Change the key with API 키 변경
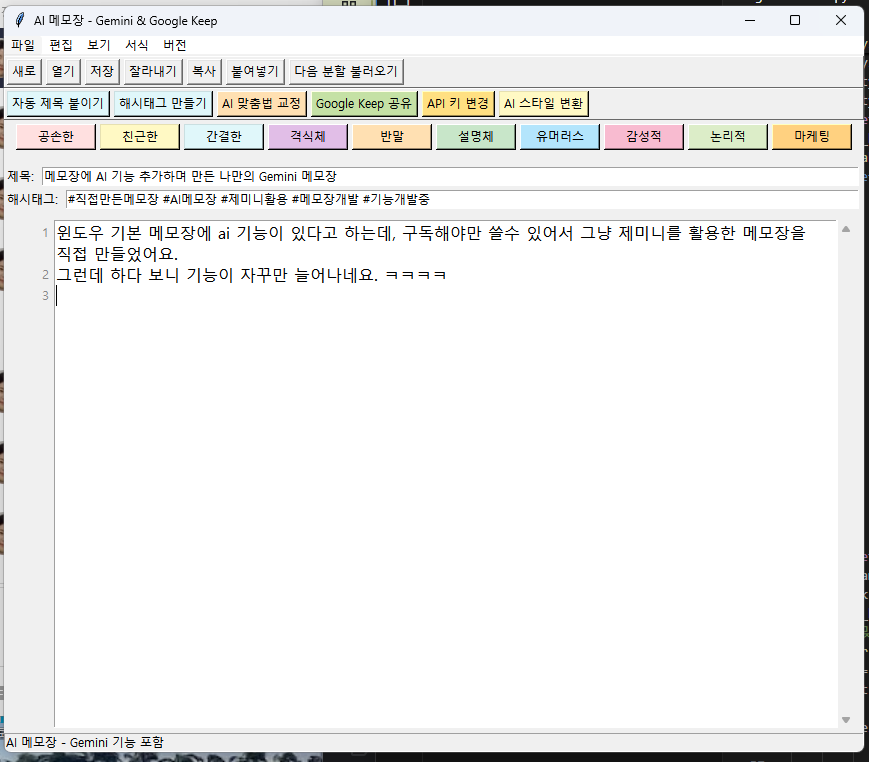Image resolution: width=869 pixels, height=762 pixels. click(458, 104)
